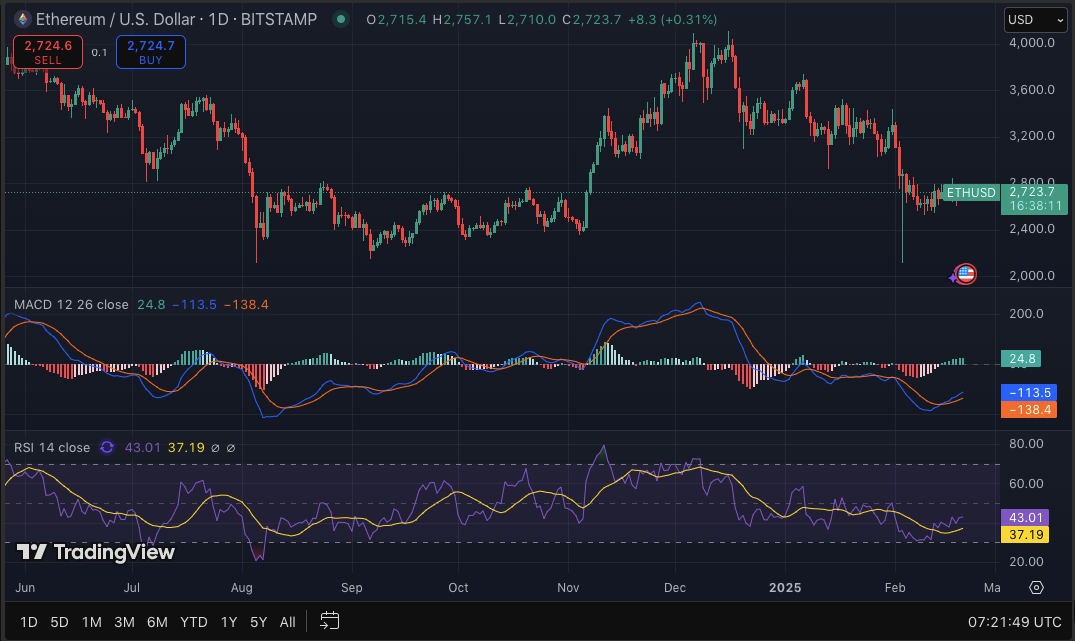This screenshot has width=1075, height=641.
Task: Click the settings icon at the timeline's right end
Action: [x=1036, y=588]
